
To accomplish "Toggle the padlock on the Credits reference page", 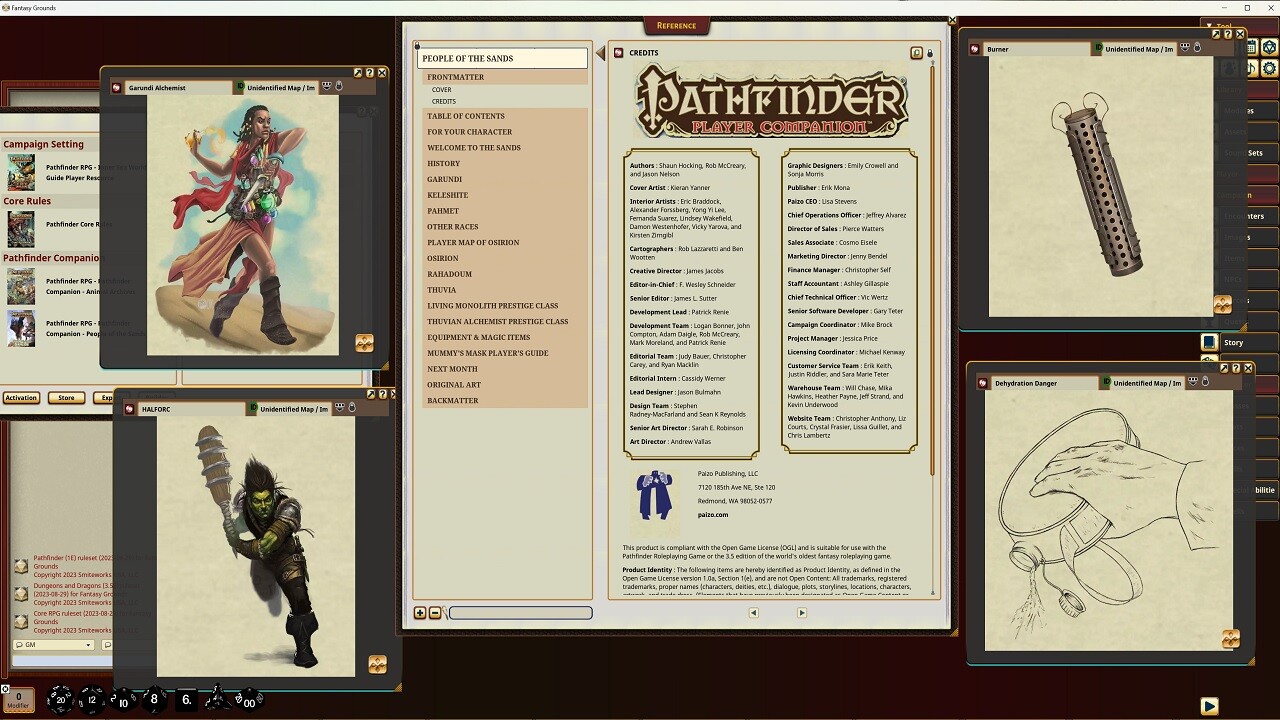I will pos(928,53).
